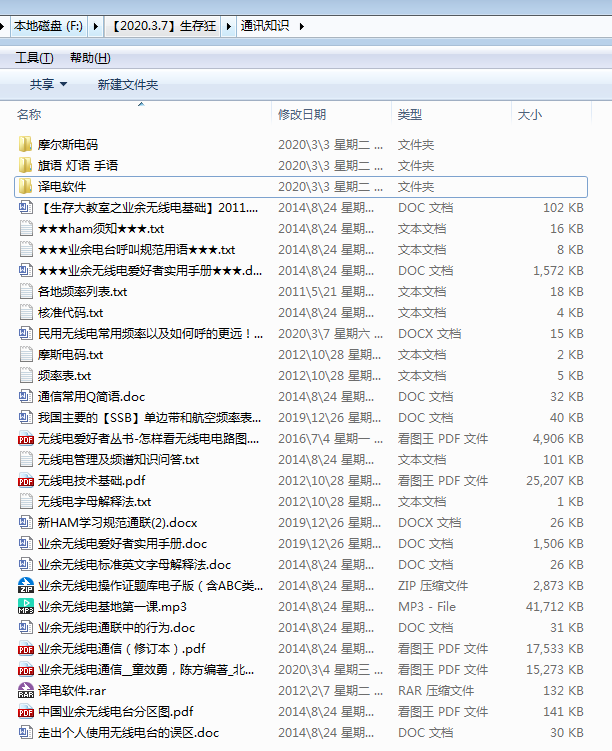Click the 2020\3\4 星期三 date cell
This screenshot has width=612, height=751.
pos(330,670)
